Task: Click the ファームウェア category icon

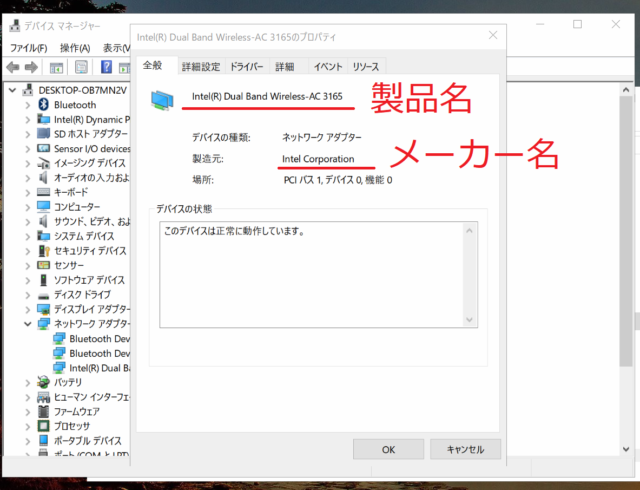Action: point(44,411)
